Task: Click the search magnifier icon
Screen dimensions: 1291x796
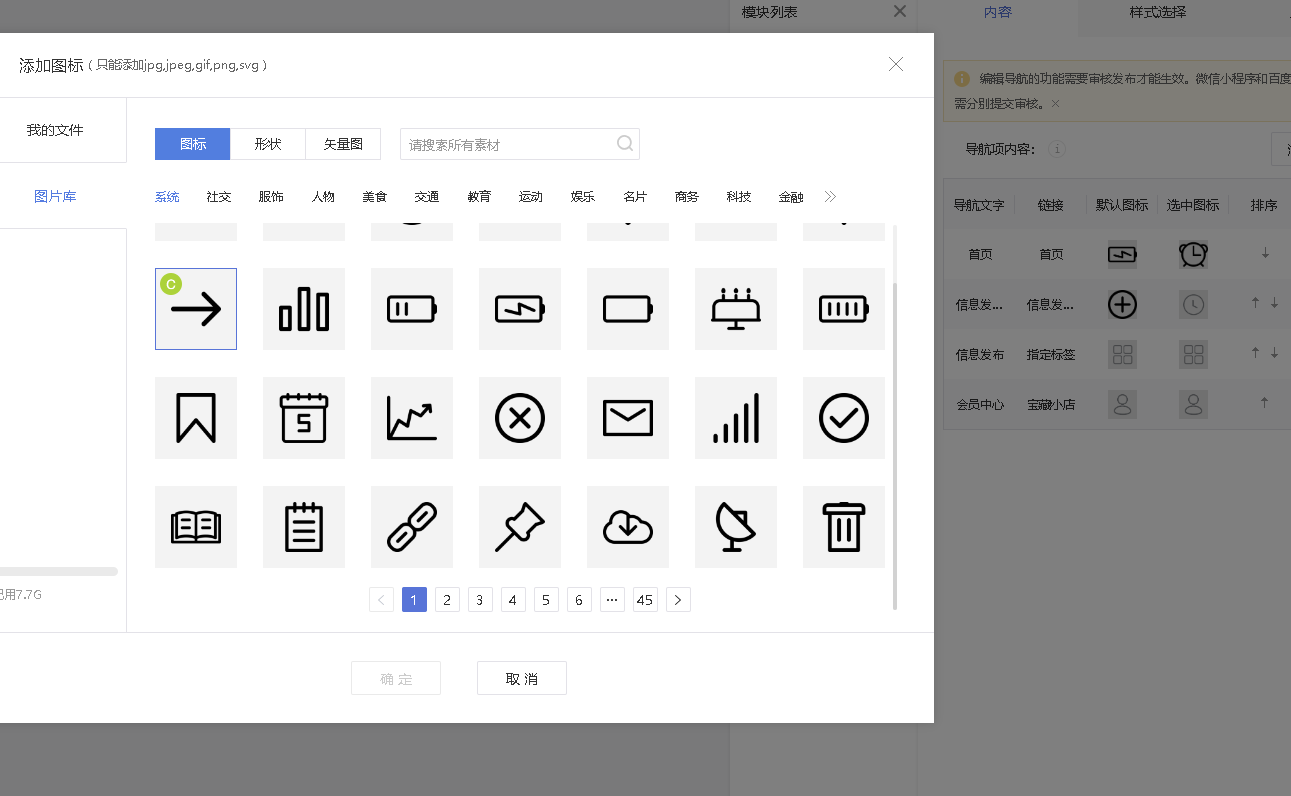Action: (x=625, y=143)
